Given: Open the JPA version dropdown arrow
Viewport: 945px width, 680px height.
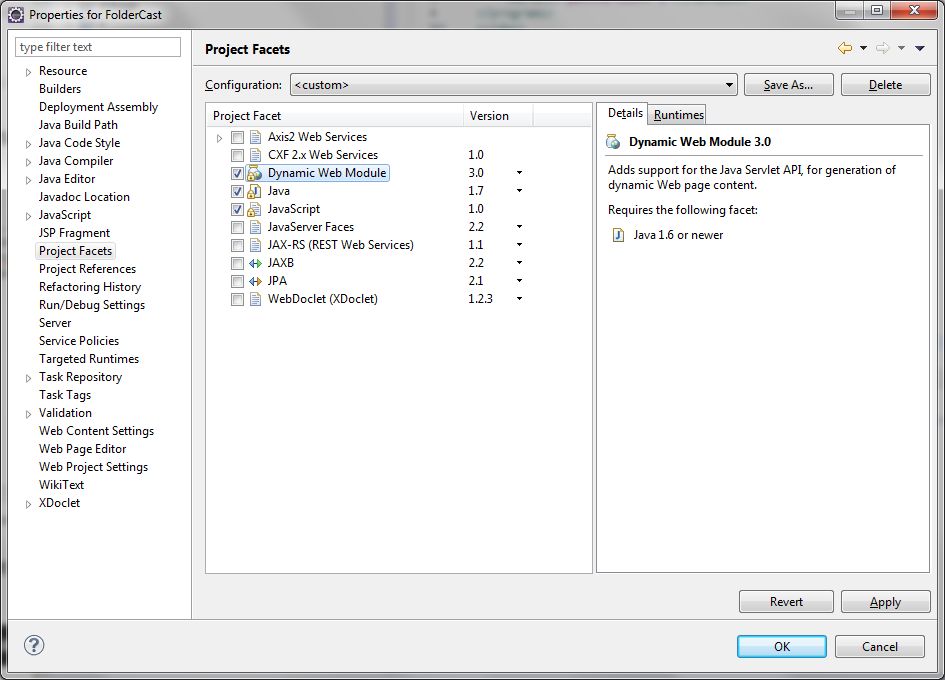Looking at the screenshot, I should (x=519, y=282).
